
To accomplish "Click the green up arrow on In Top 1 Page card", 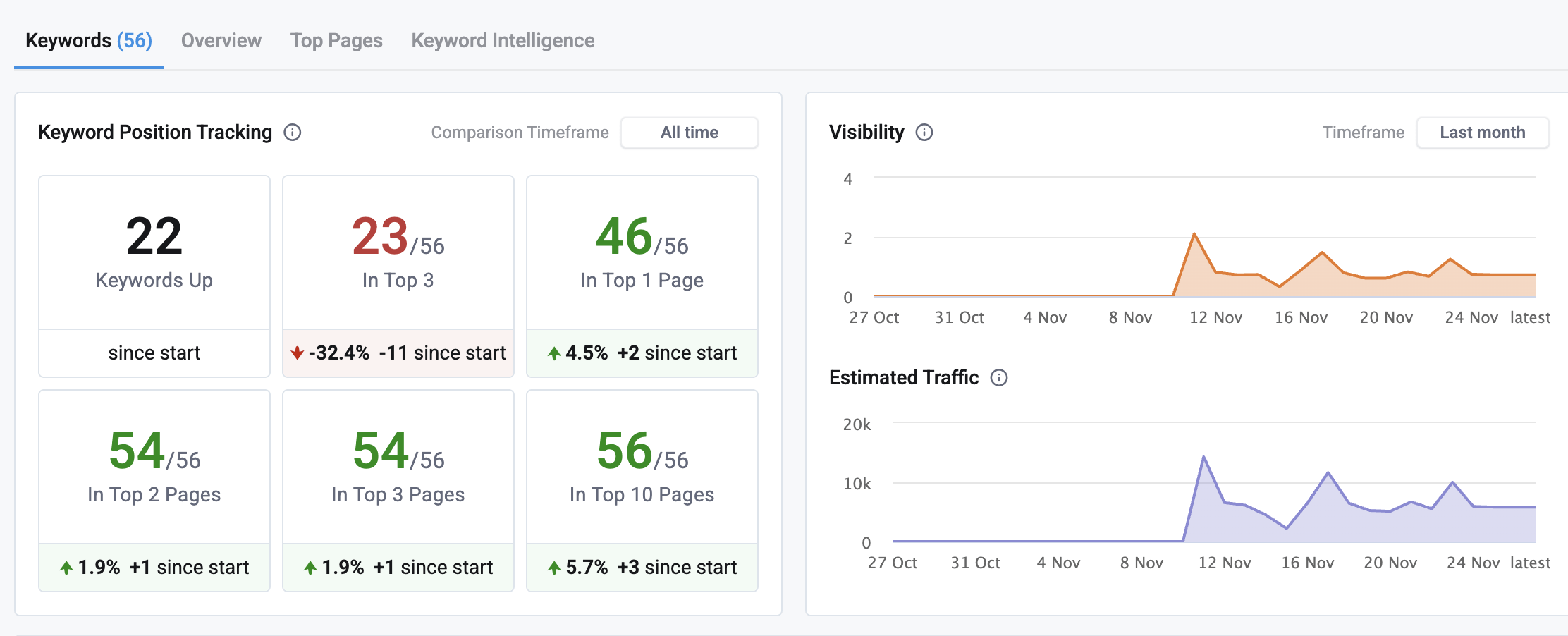I will [555, 353].
